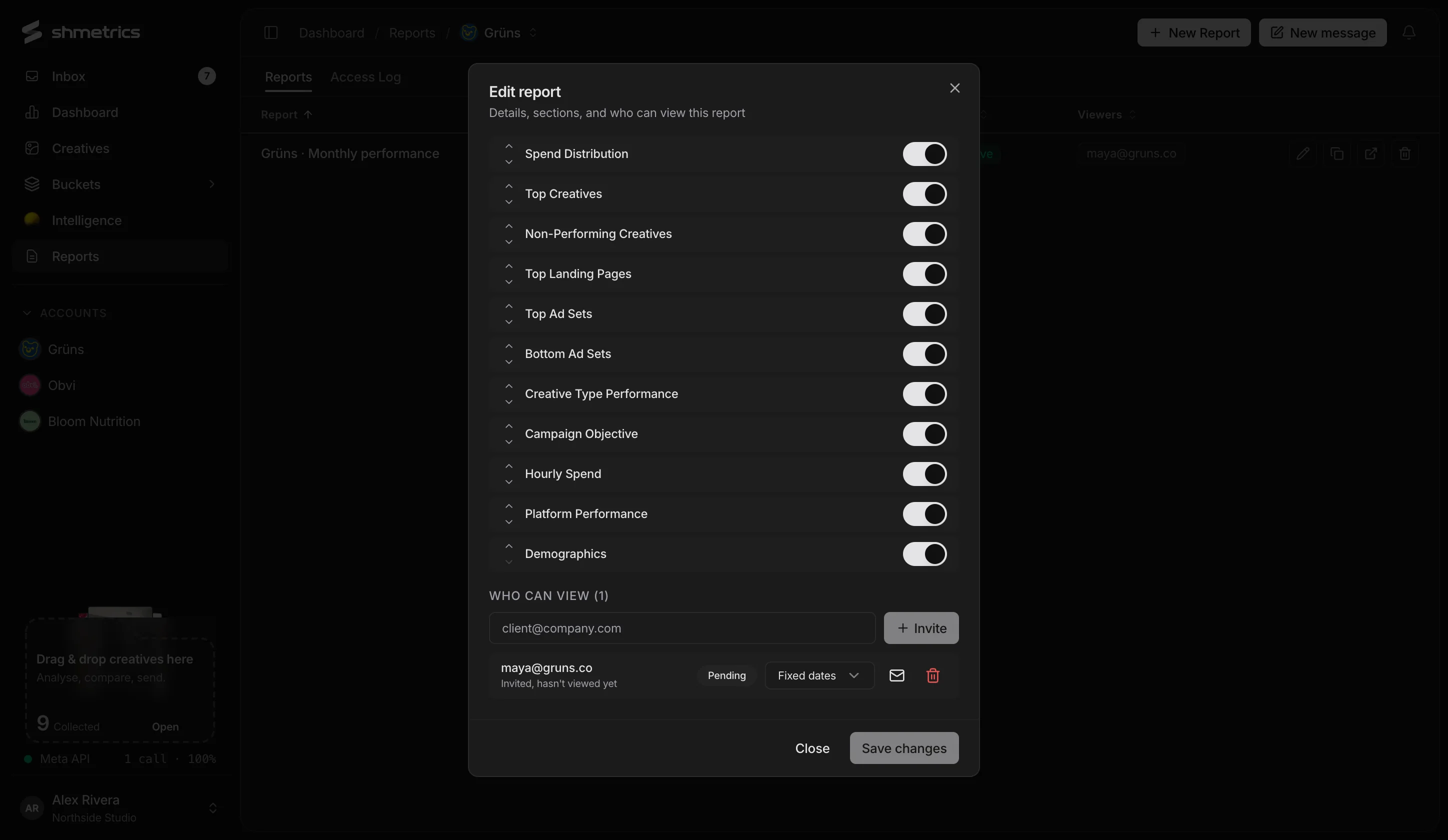This screenshot has width=1448, height=840.
Task: Open Inbox in sidebar
Action: coord(120,76)
